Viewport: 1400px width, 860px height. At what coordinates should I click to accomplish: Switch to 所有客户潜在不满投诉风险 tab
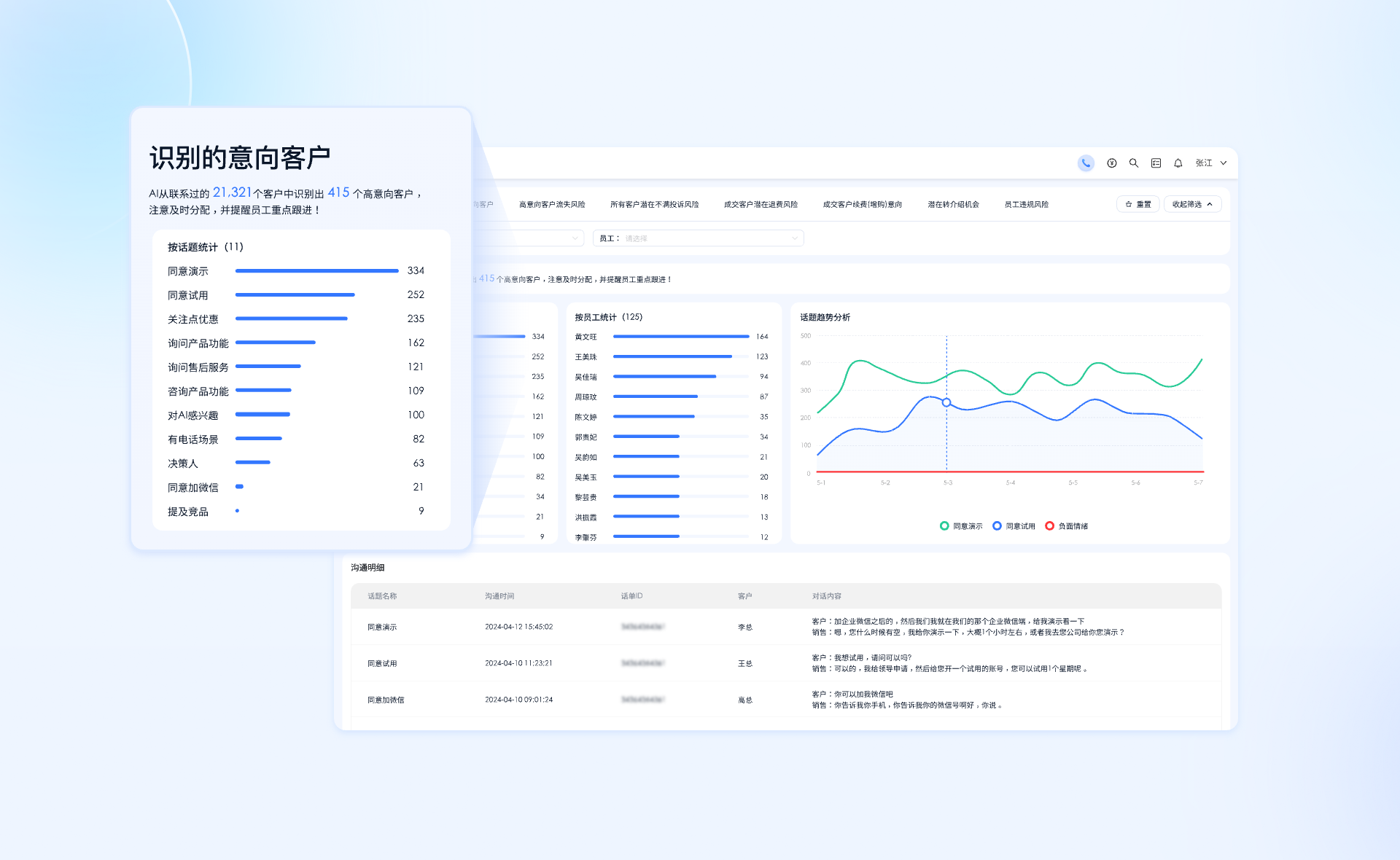coord(654,204)
